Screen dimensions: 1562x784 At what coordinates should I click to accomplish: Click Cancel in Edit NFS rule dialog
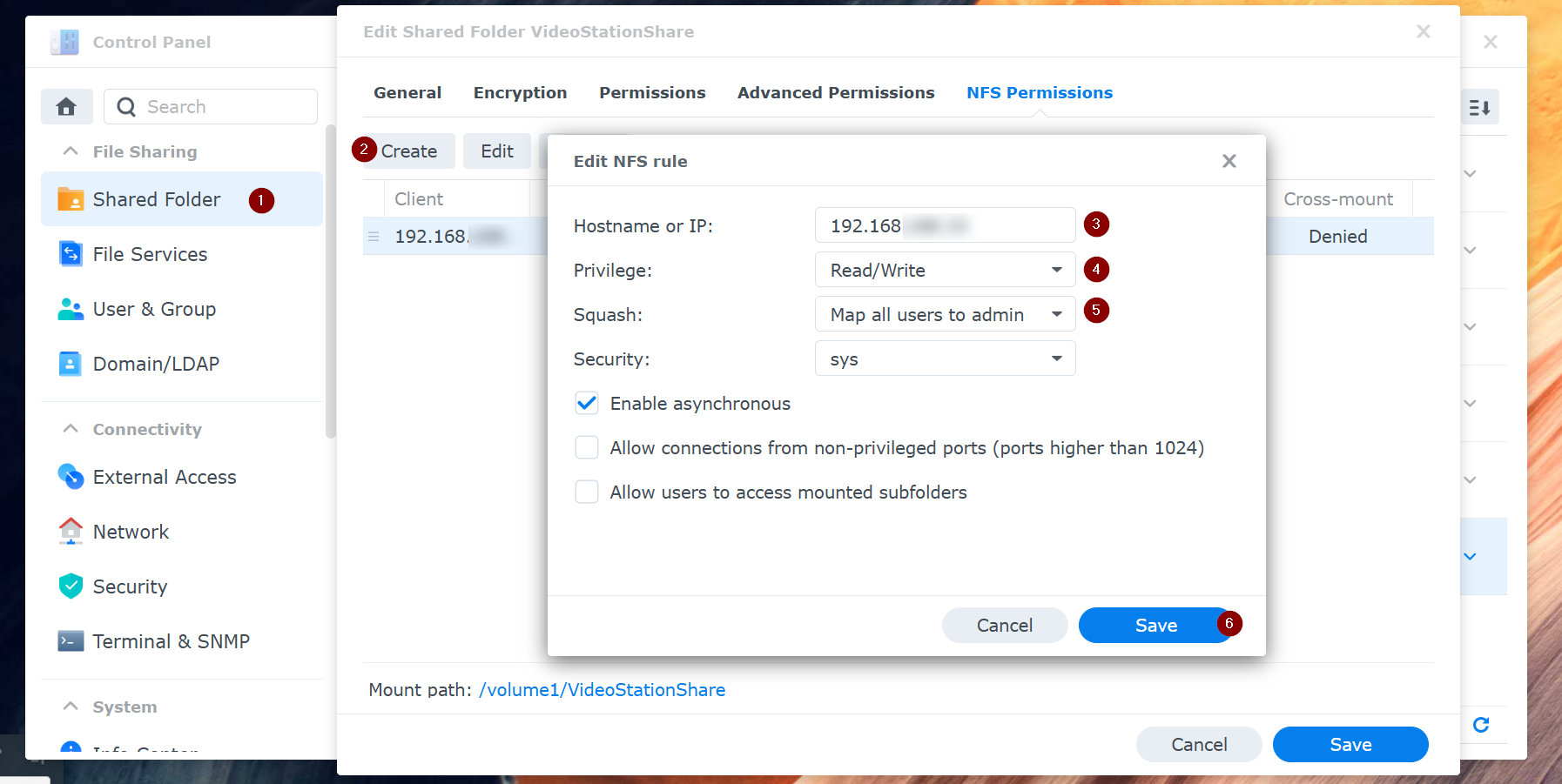[1005, 626]
